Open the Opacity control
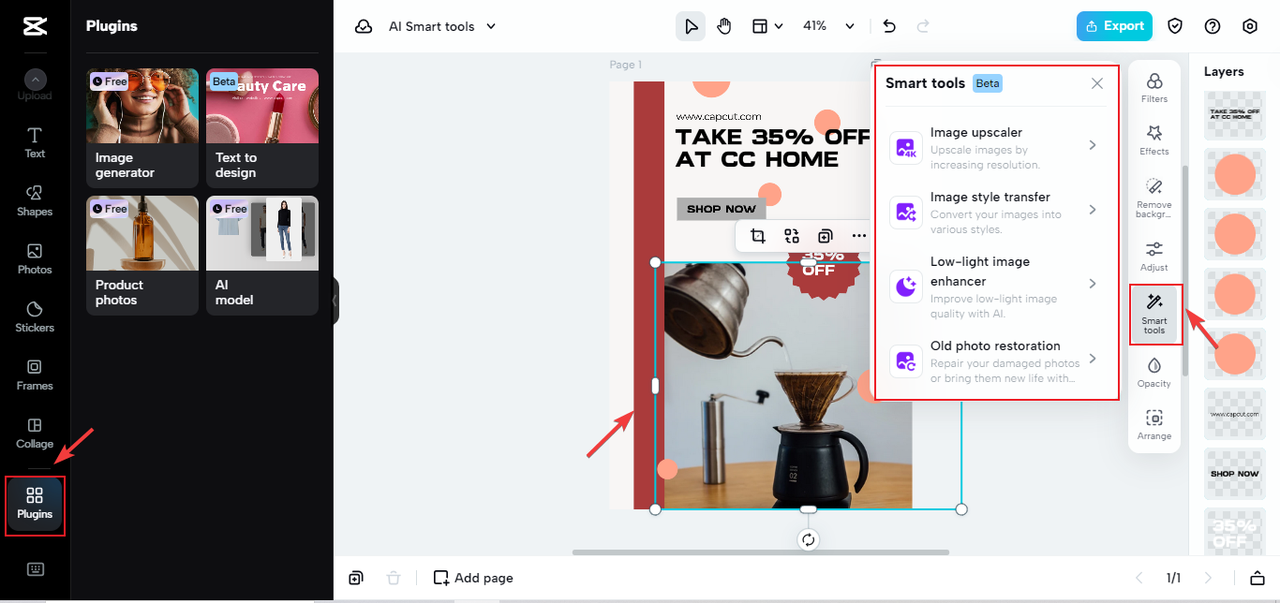The image size is (1280, 603). click(x=1154, y=372)
